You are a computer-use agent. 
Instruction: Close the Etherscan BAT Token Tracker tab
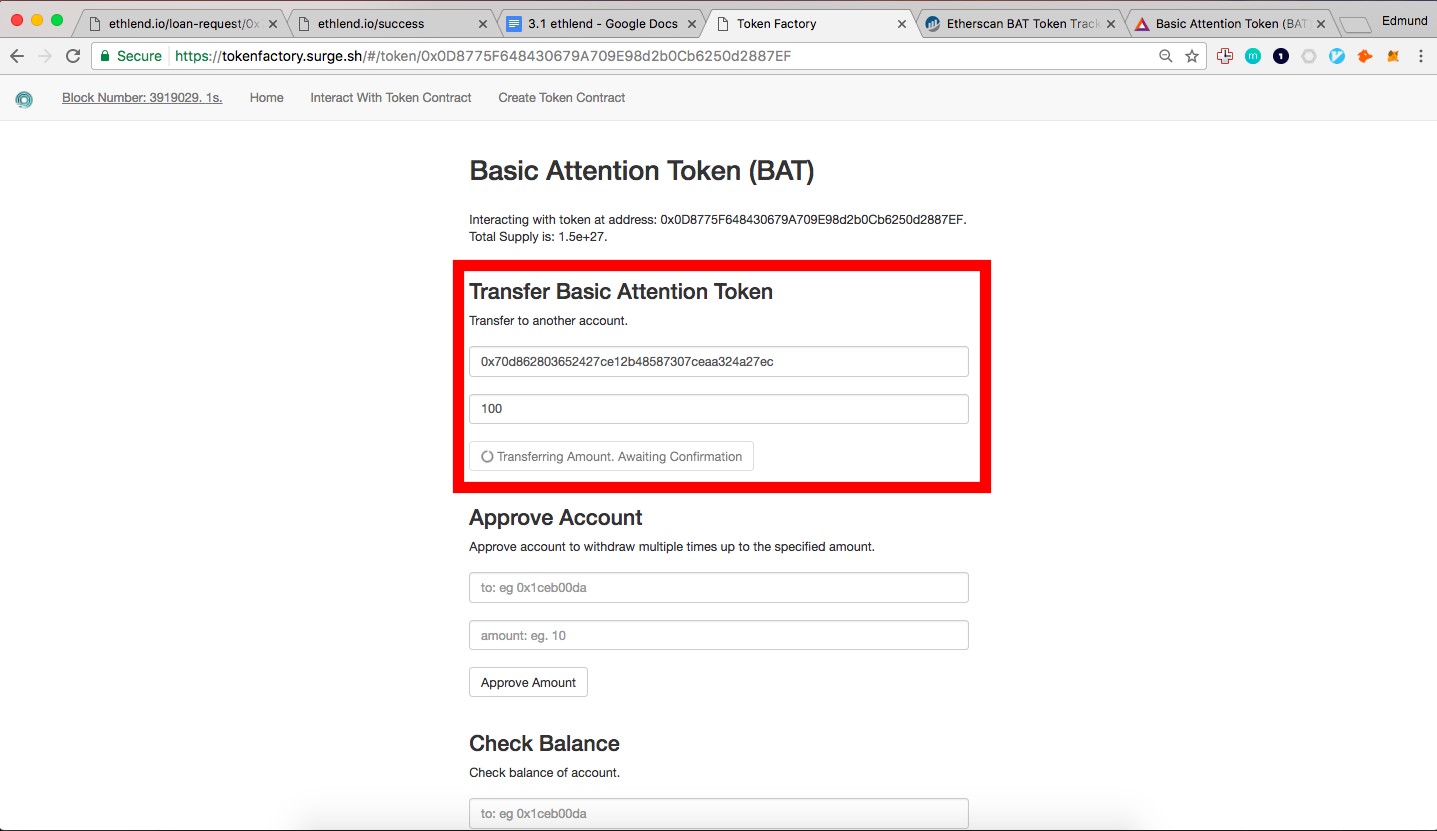tap(1111, 24)
